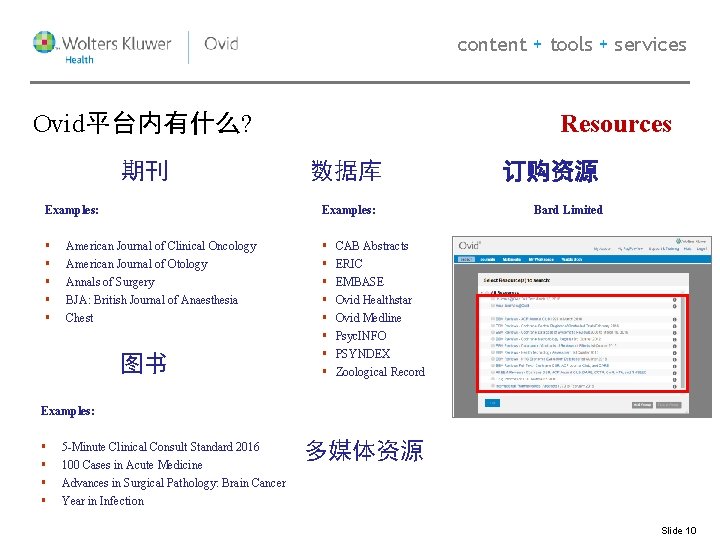Screen dimensions: 720x540
Task: Click the '多媒体资源' heading
Action: (364, 450)
